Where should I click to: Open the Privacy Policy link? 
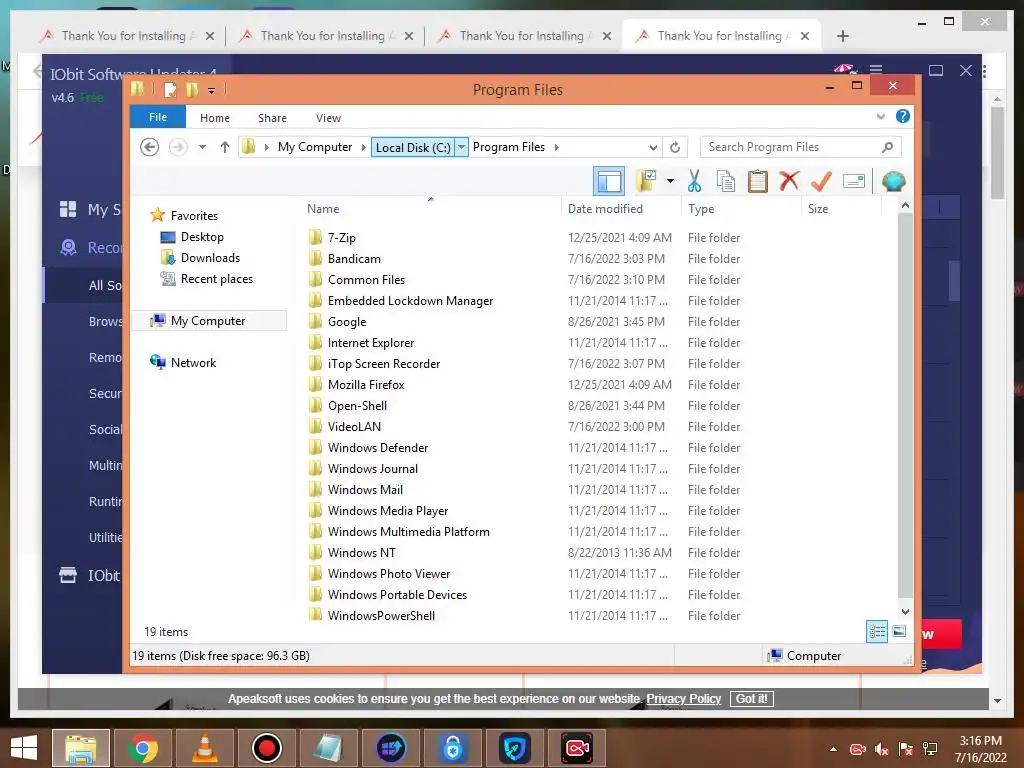pyautogui.click(x=683, y=699)
